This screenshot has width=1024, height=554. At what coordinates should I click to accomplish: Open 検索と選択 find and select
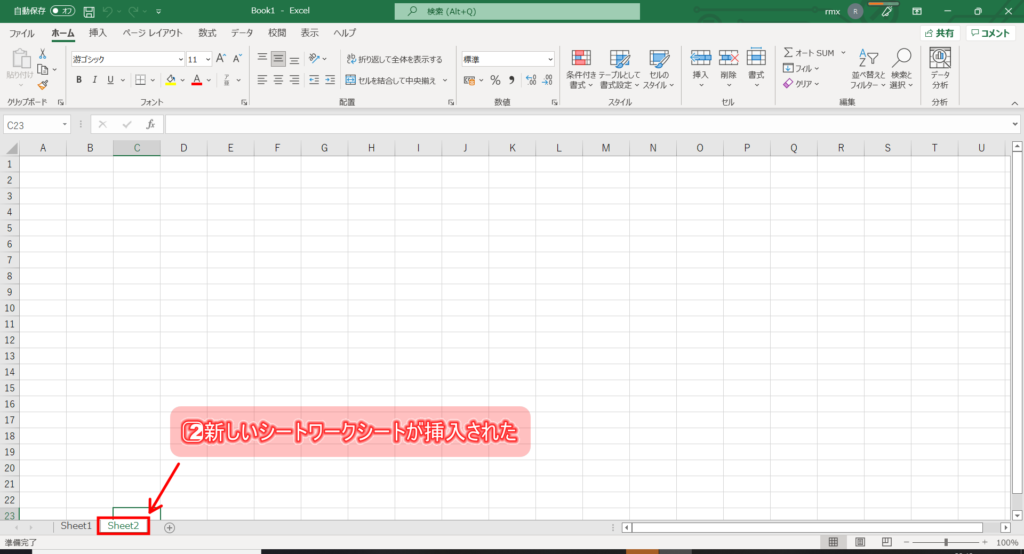coord(902,69)
